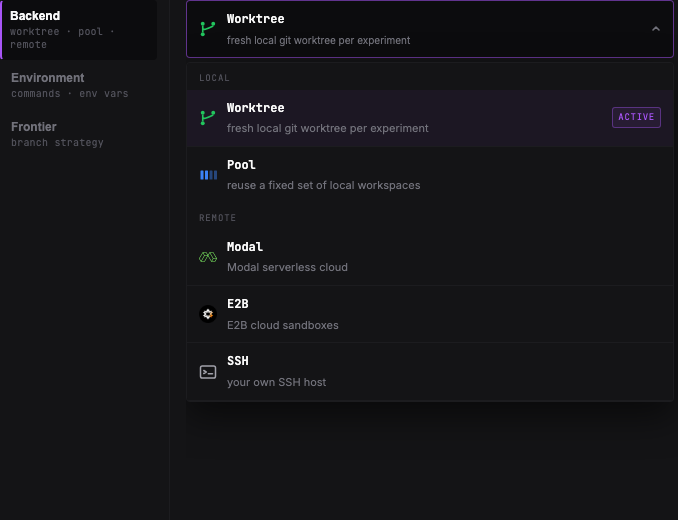Image resolution: width=678 pixels, height=520 pixels.
Task: Select the Modal serverless cloud option
Action: pos(430,257)
